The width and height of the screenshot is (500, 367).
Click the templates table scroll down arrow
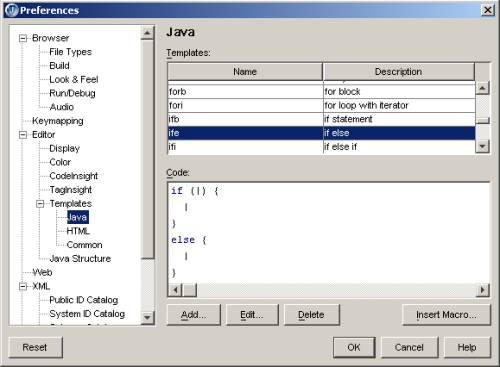[x=482, y=146]
